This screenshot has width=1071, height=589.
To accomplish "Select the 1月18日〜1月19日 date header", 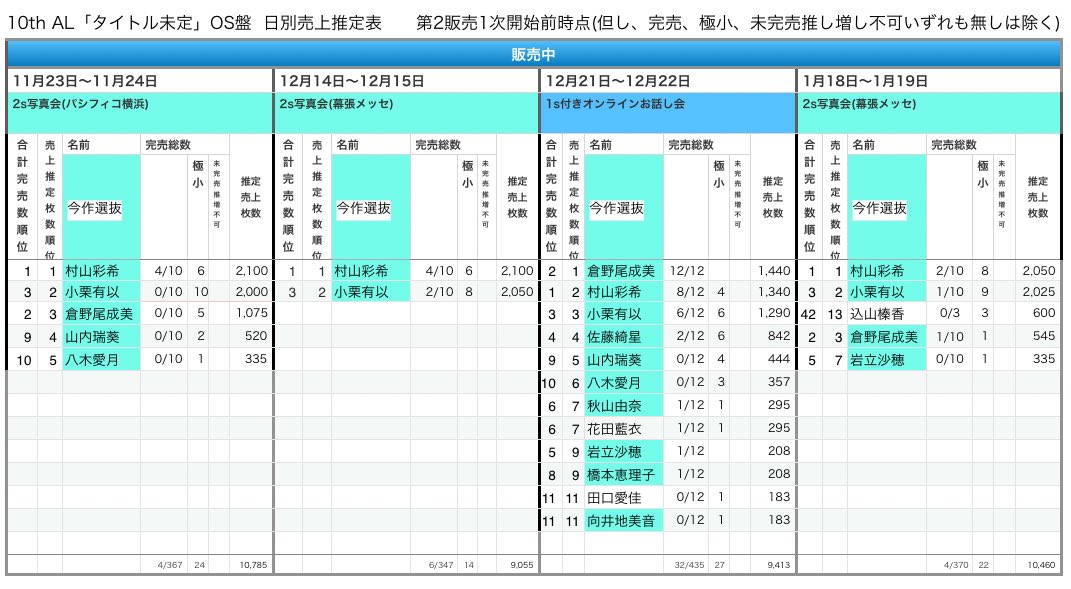I will pyautogui.click(x=865, y=81).
